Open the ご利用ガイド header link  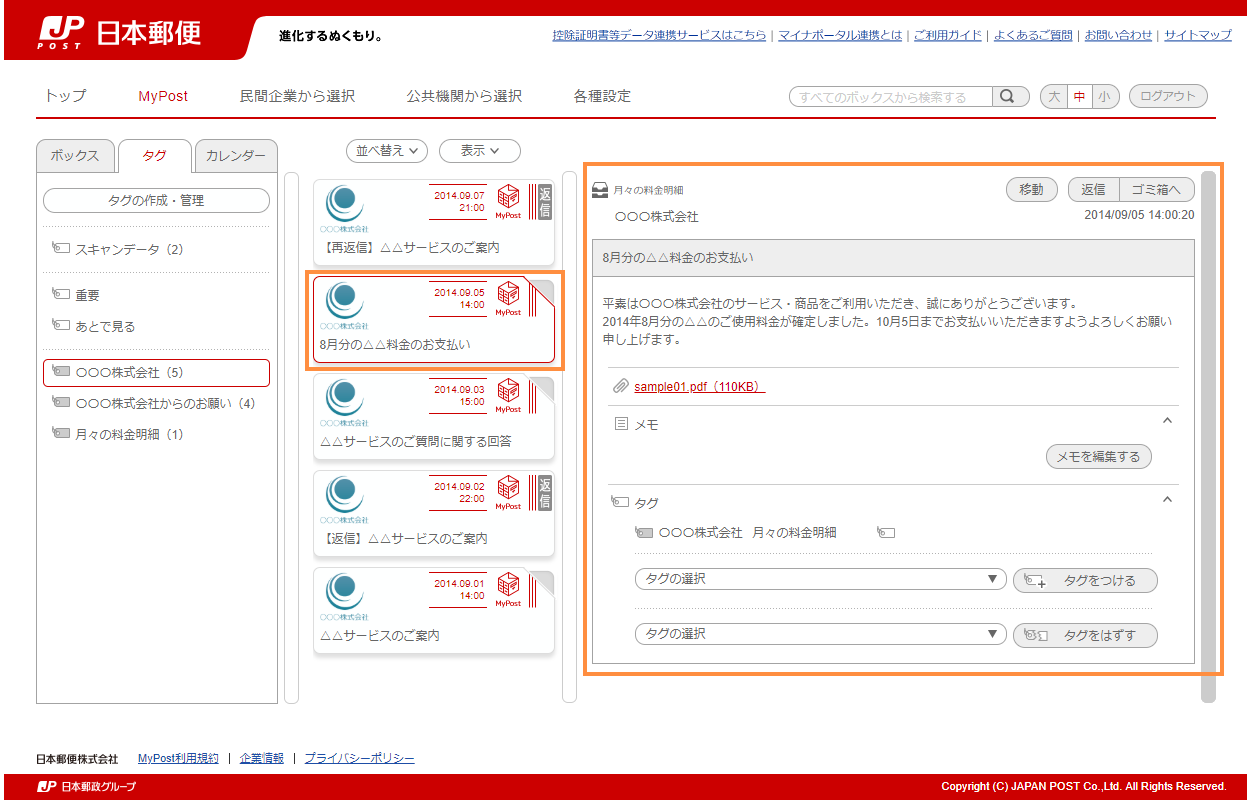948,35
